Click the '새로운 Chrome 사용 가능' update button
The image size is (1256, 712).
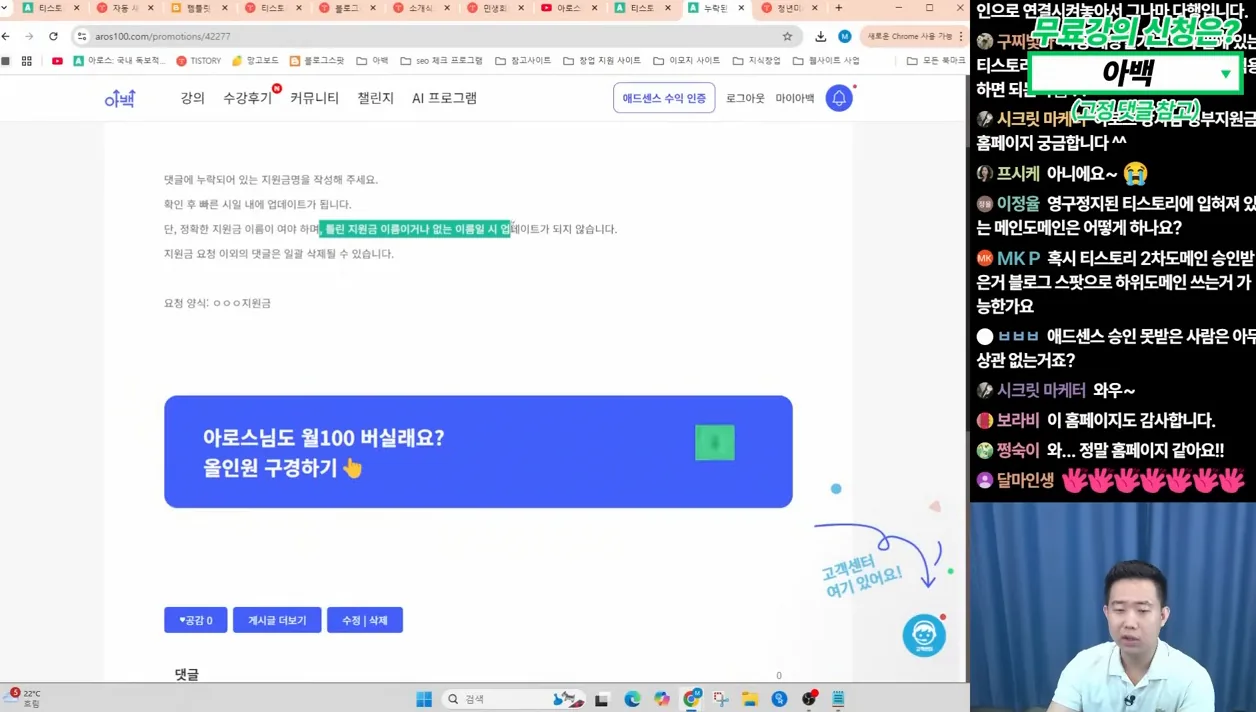(913, 36)
